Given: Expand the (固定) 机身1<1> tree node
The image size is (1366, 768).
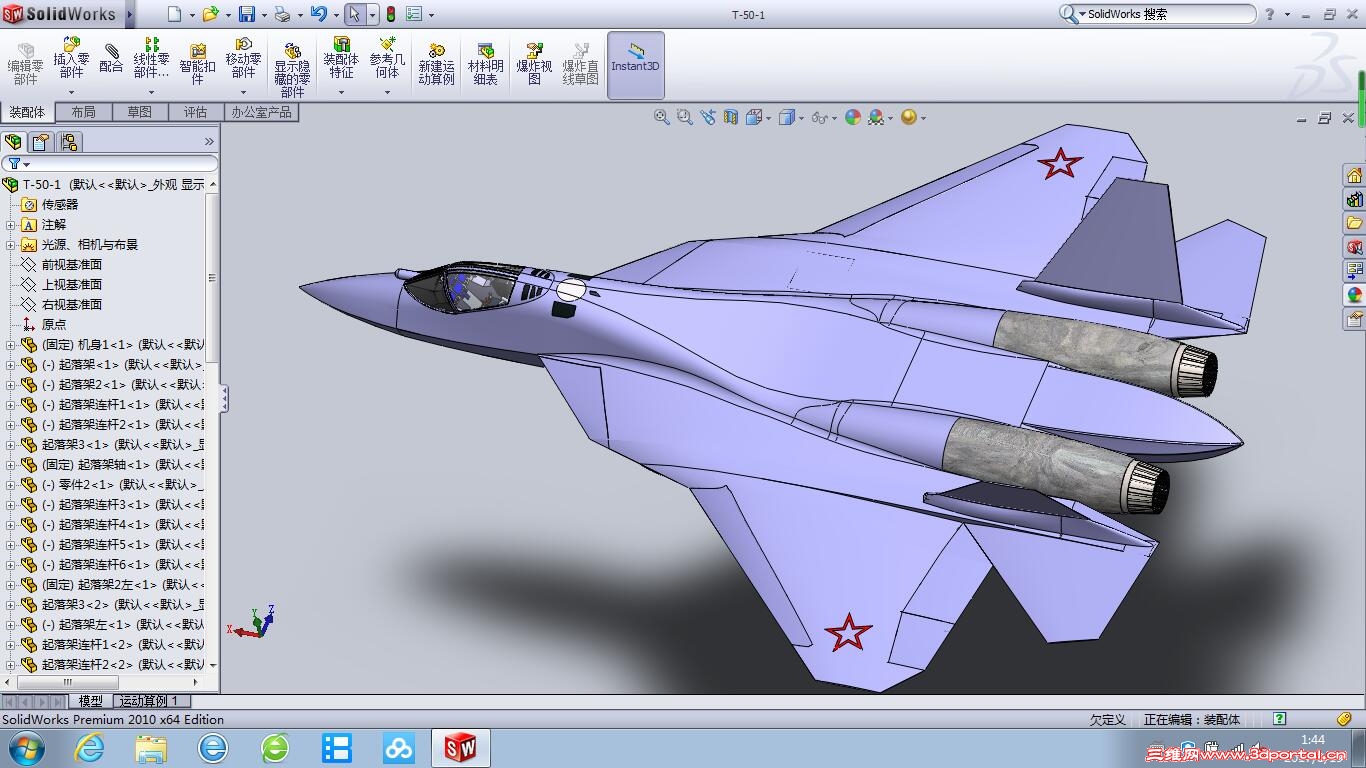Looking at the screenshot, I should [11, 345].
